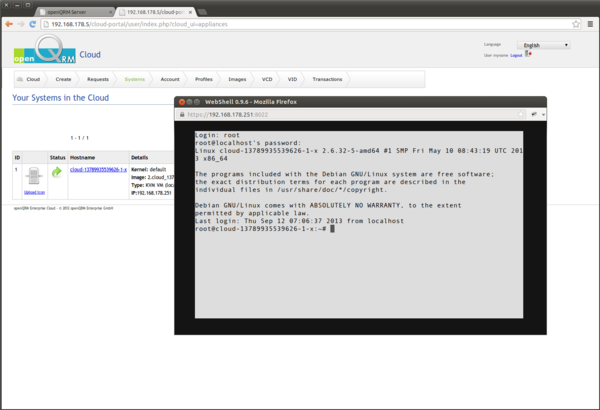Image resolution: width=600 pixels, height=410 pixels.
Task: Close the openQRM Server tab
Action: (111, 12)
